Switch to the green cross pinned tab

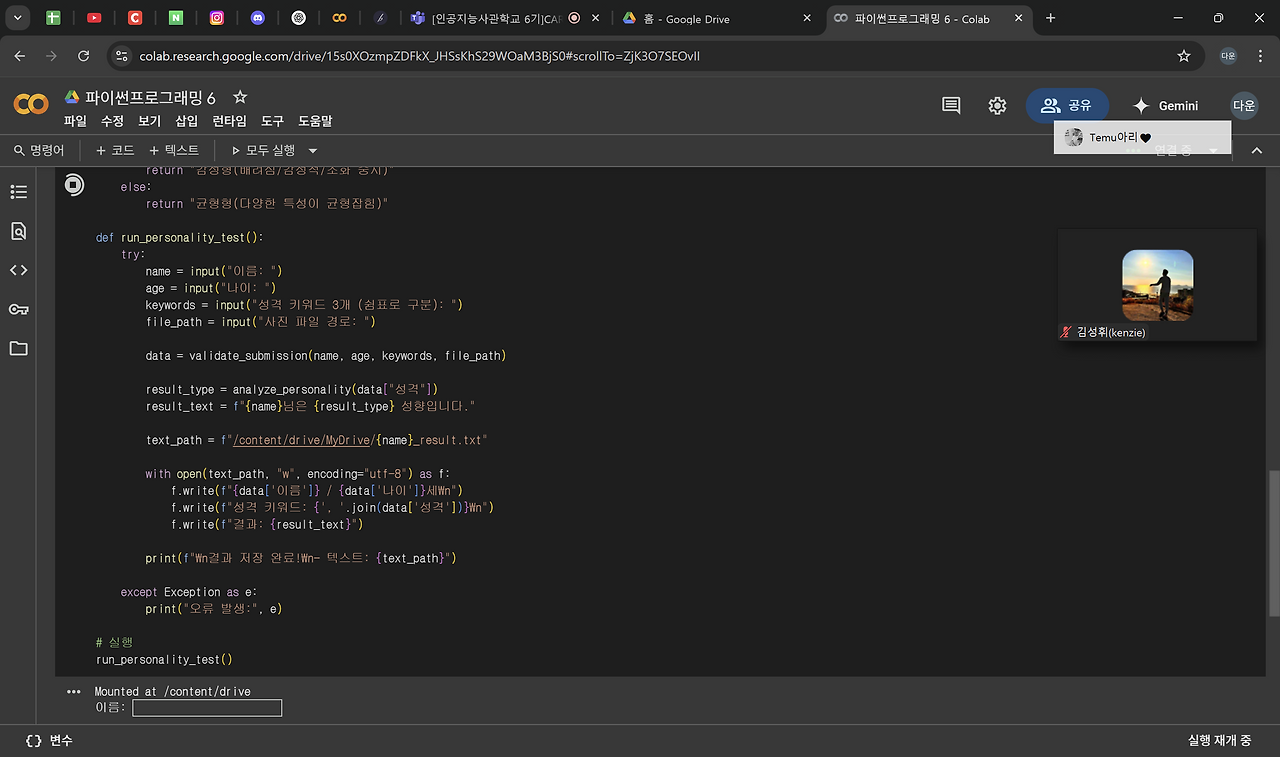53,18
